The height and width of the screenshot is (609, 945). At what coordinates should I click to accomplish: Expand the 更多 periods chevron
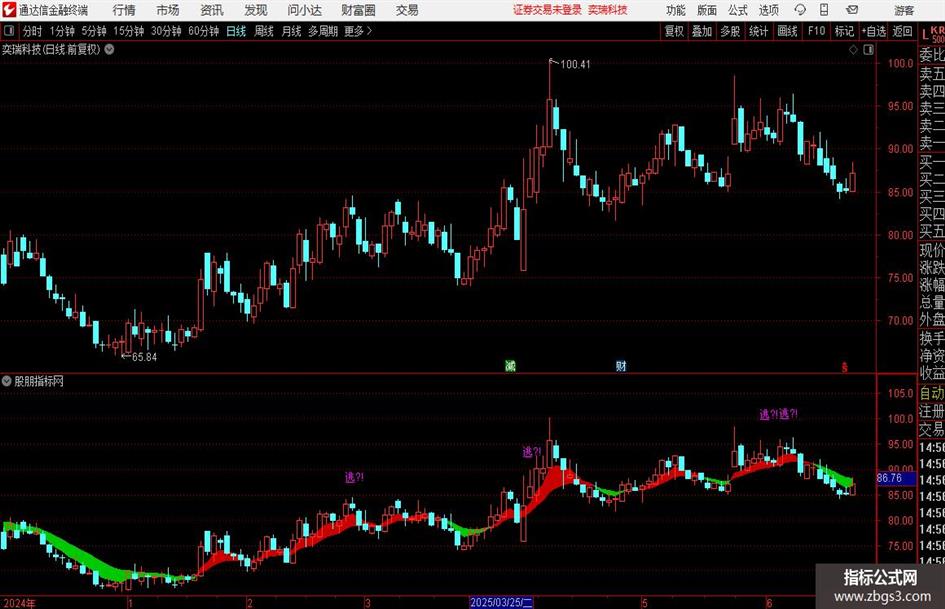pos(369,31)
